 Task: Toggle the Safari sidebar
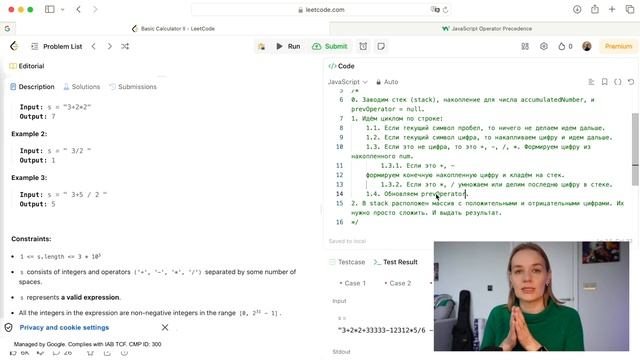pos(50,9)
